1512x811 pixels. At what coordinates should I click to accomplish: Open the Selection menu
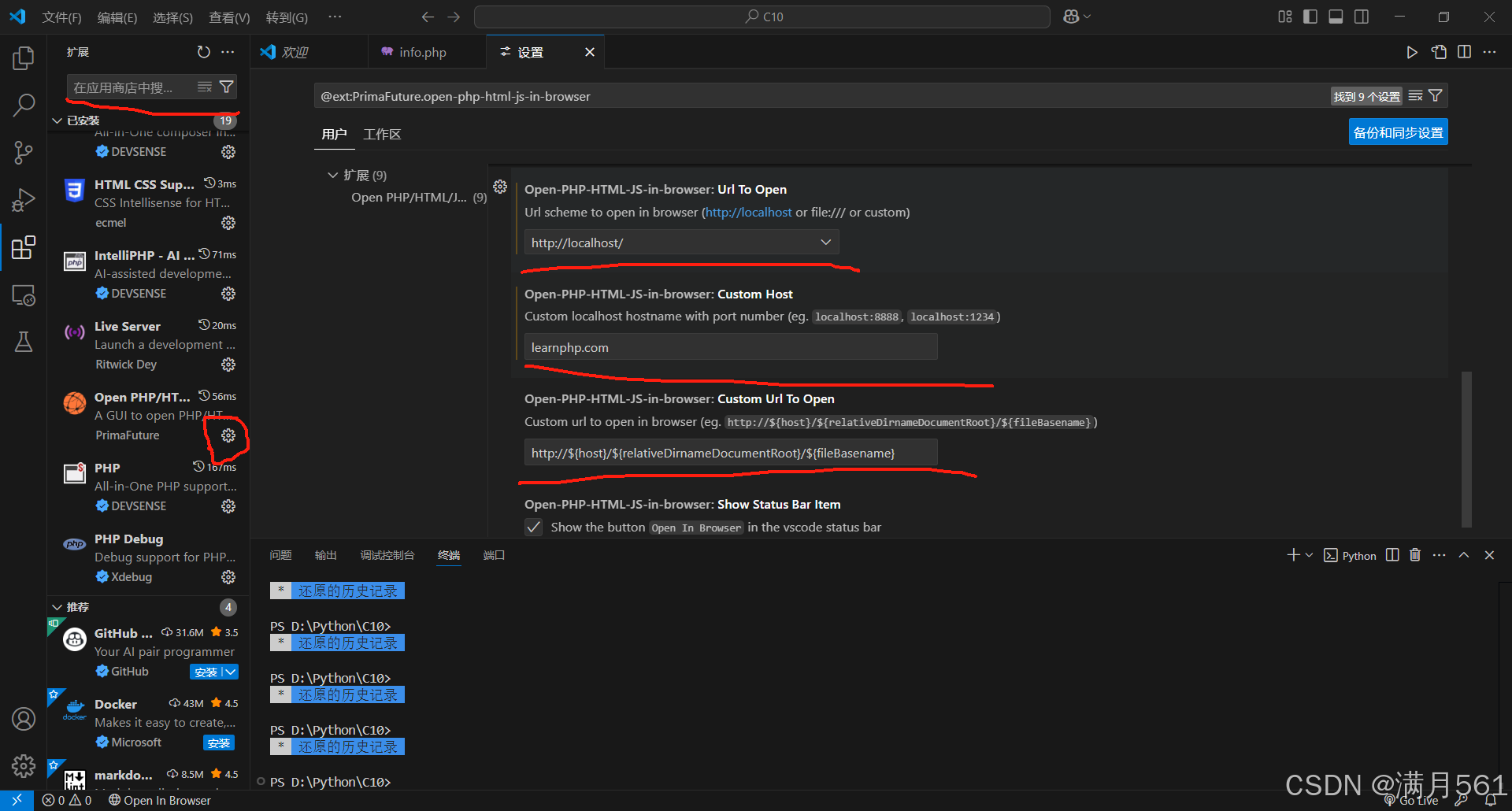point(172,17)
